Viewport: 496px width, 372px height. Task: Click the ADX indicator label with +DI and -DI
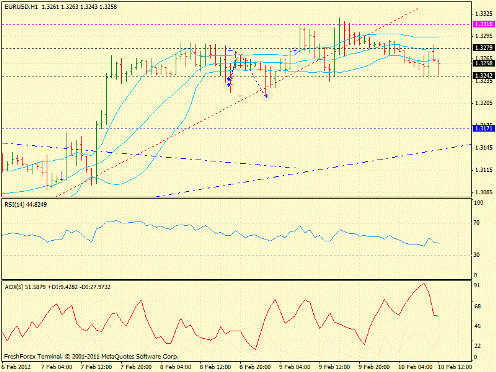(x=57, y=287)
